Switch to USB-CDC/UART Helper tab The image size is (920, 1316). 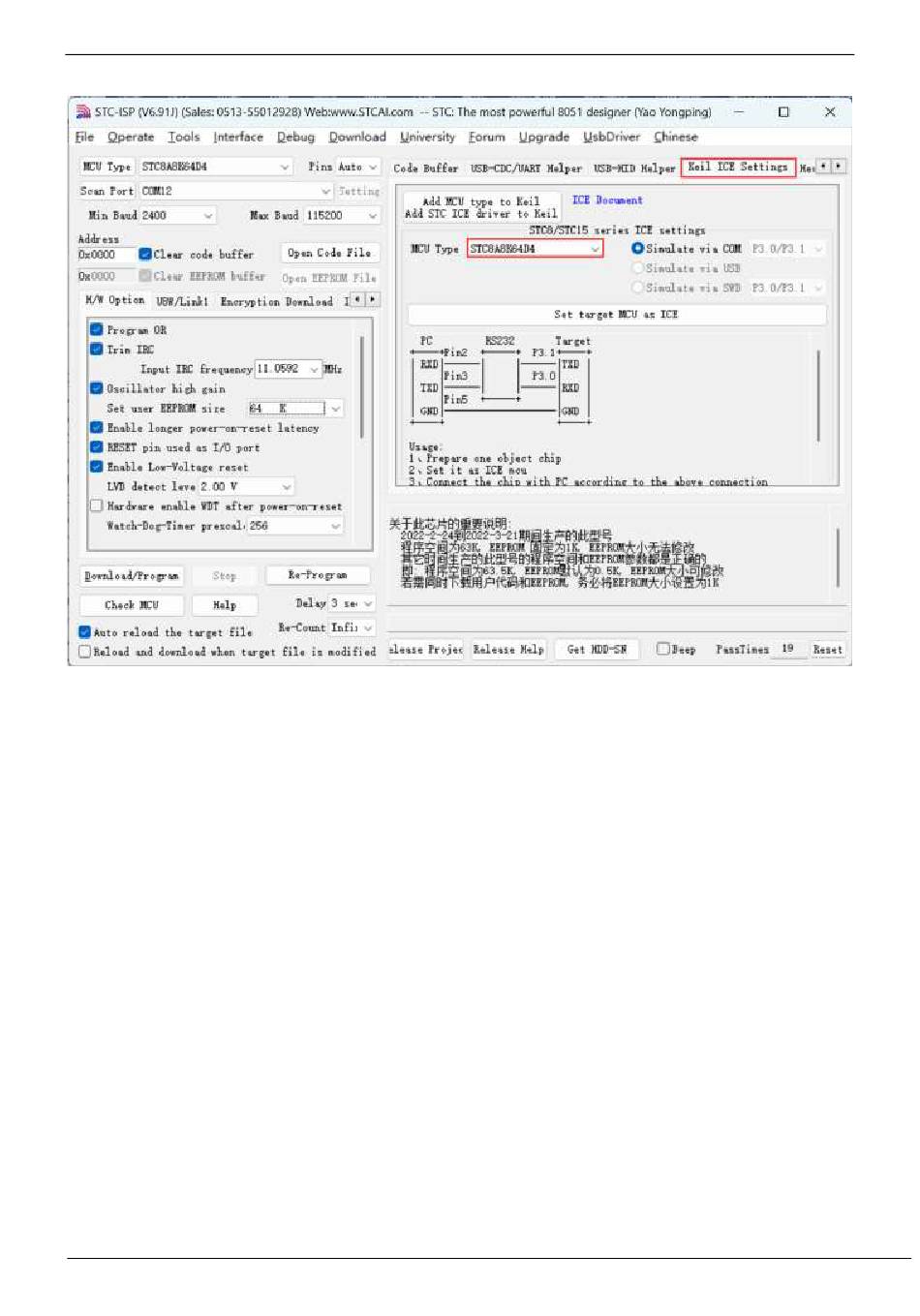526,168
